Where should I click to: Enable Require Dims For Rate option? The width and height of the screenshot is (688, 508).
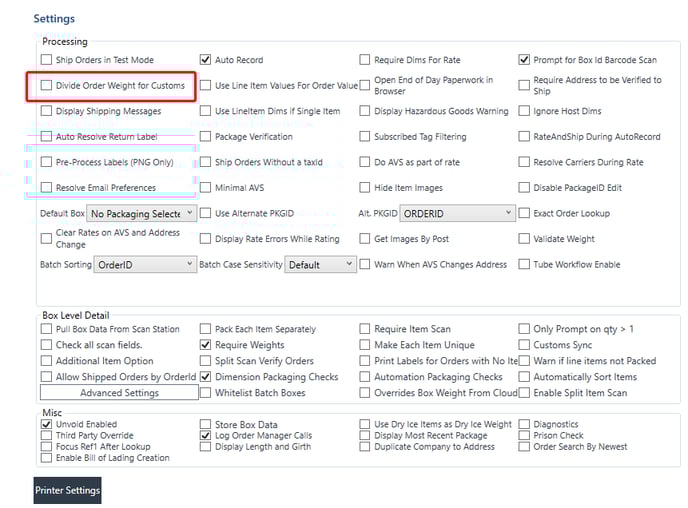366,60
